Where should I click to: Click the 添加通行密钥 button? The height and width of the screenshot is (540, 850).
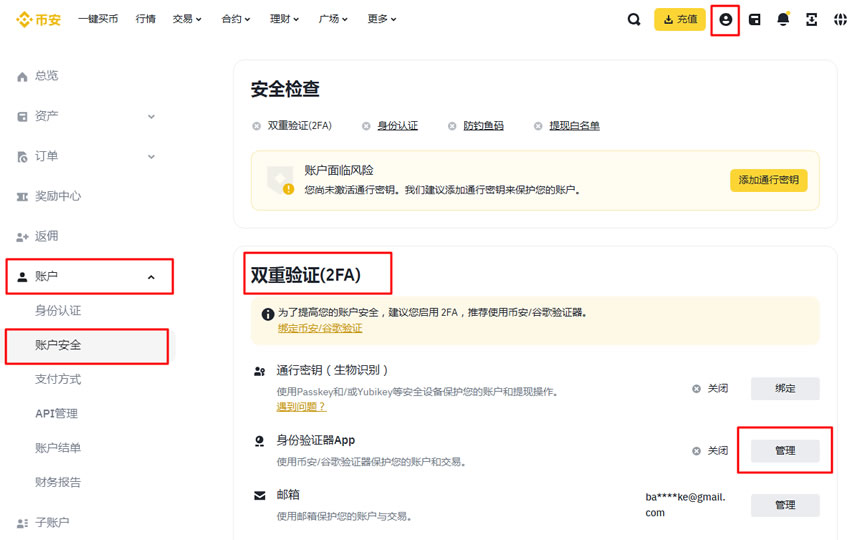[x=768, y=180]
